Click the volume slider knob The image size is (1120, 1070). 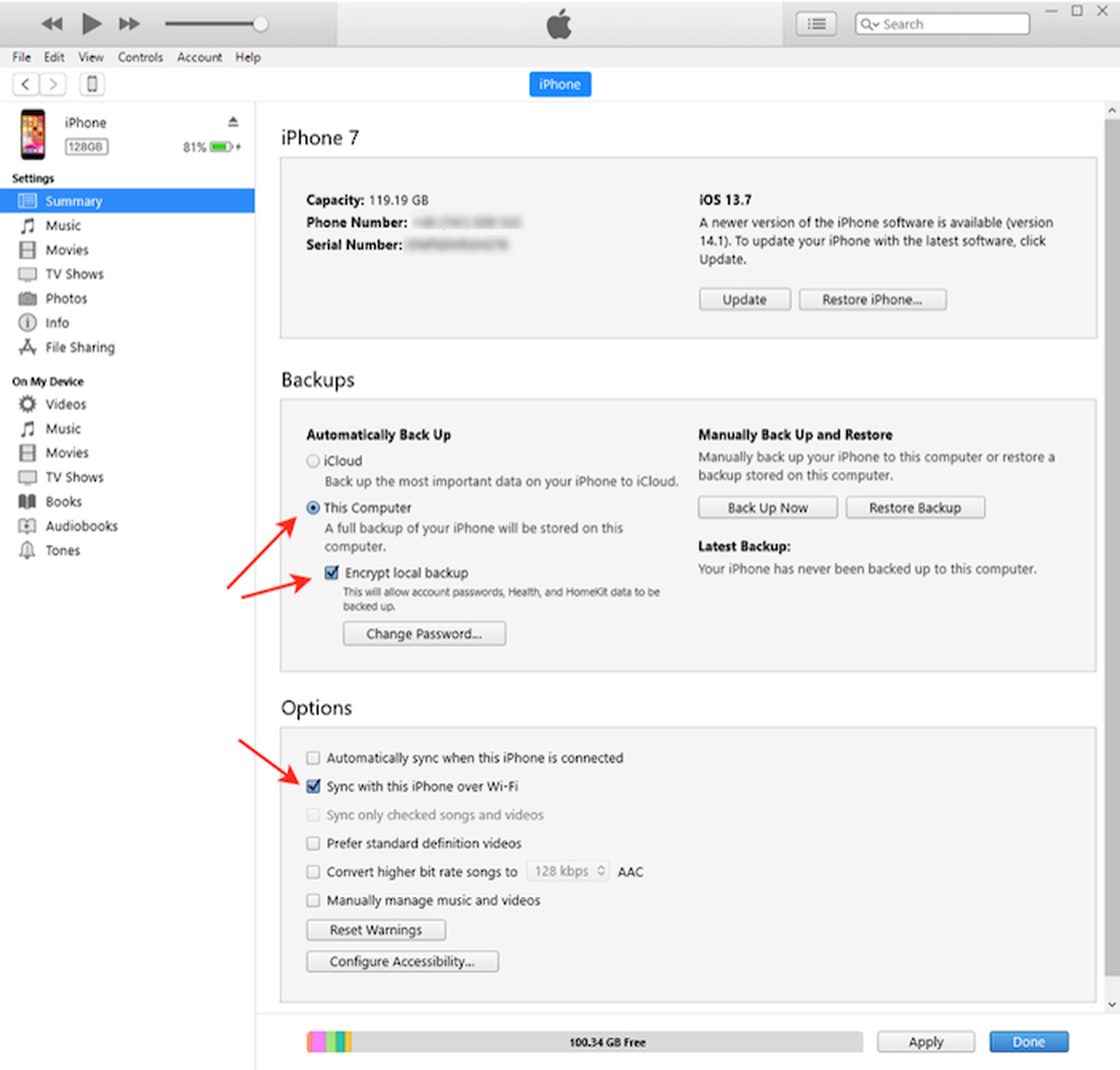[x=260, y=24]
